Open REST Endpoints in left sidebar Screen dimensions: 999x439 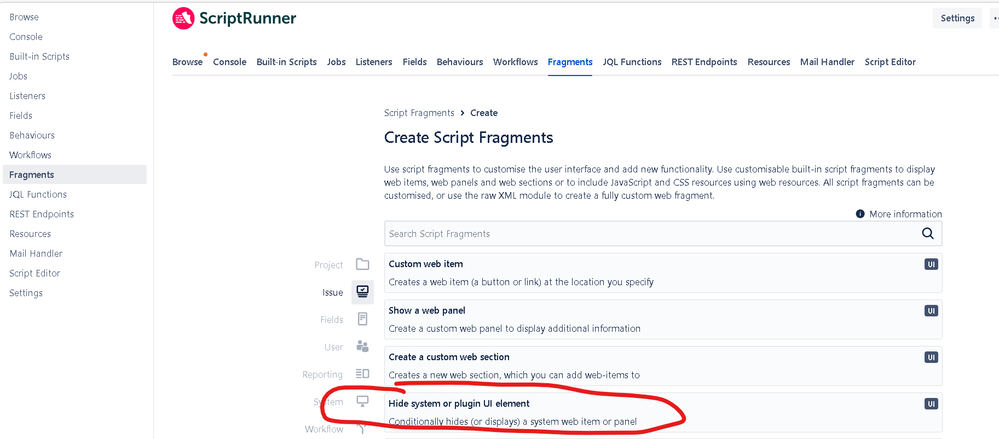(42, 215)
